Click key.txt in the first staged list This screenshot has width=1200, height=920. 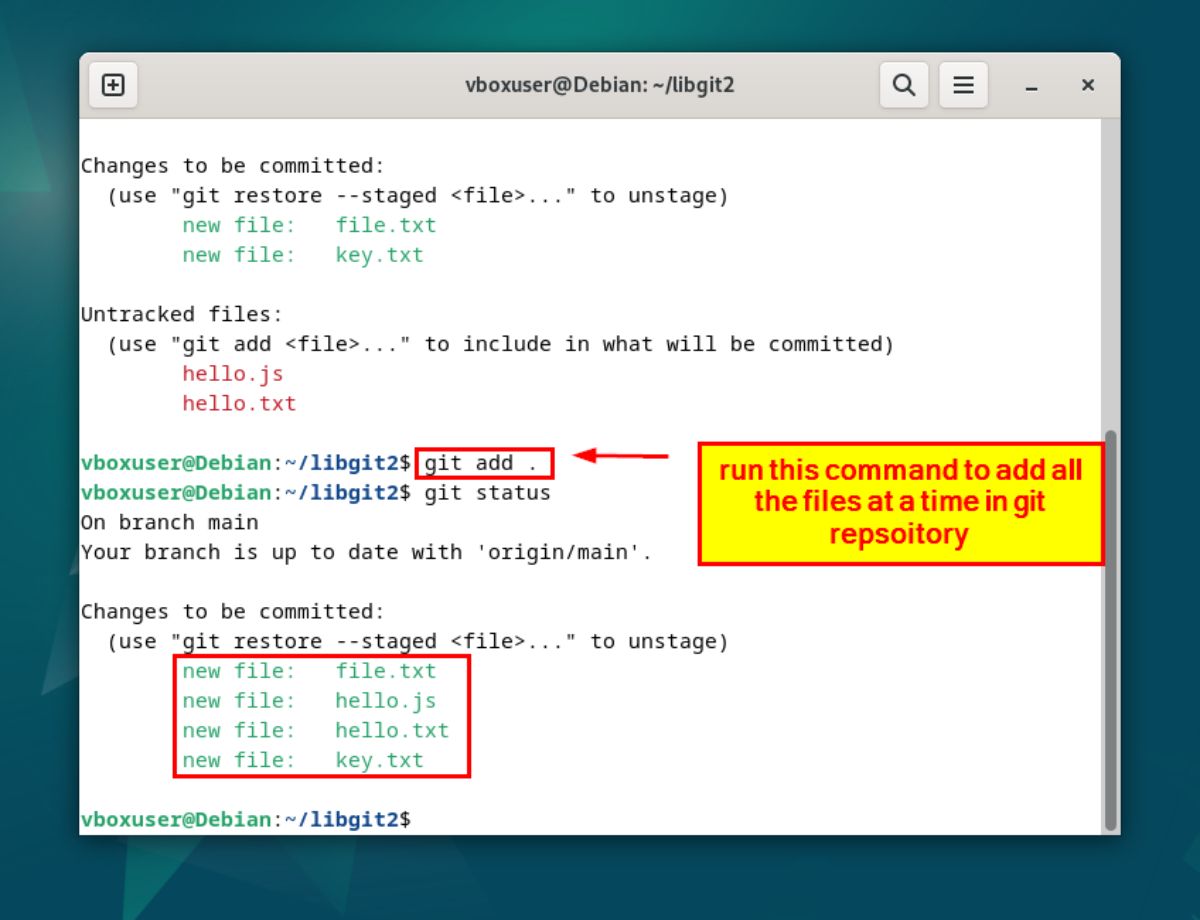379,255
